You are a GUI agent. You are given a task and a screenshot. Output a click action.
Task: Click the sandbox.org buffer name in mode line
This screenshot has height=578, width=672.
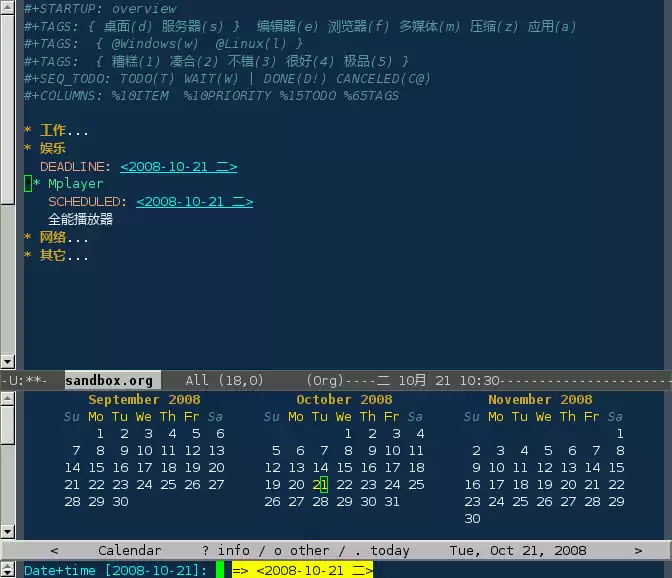click(x=109, y=380)
